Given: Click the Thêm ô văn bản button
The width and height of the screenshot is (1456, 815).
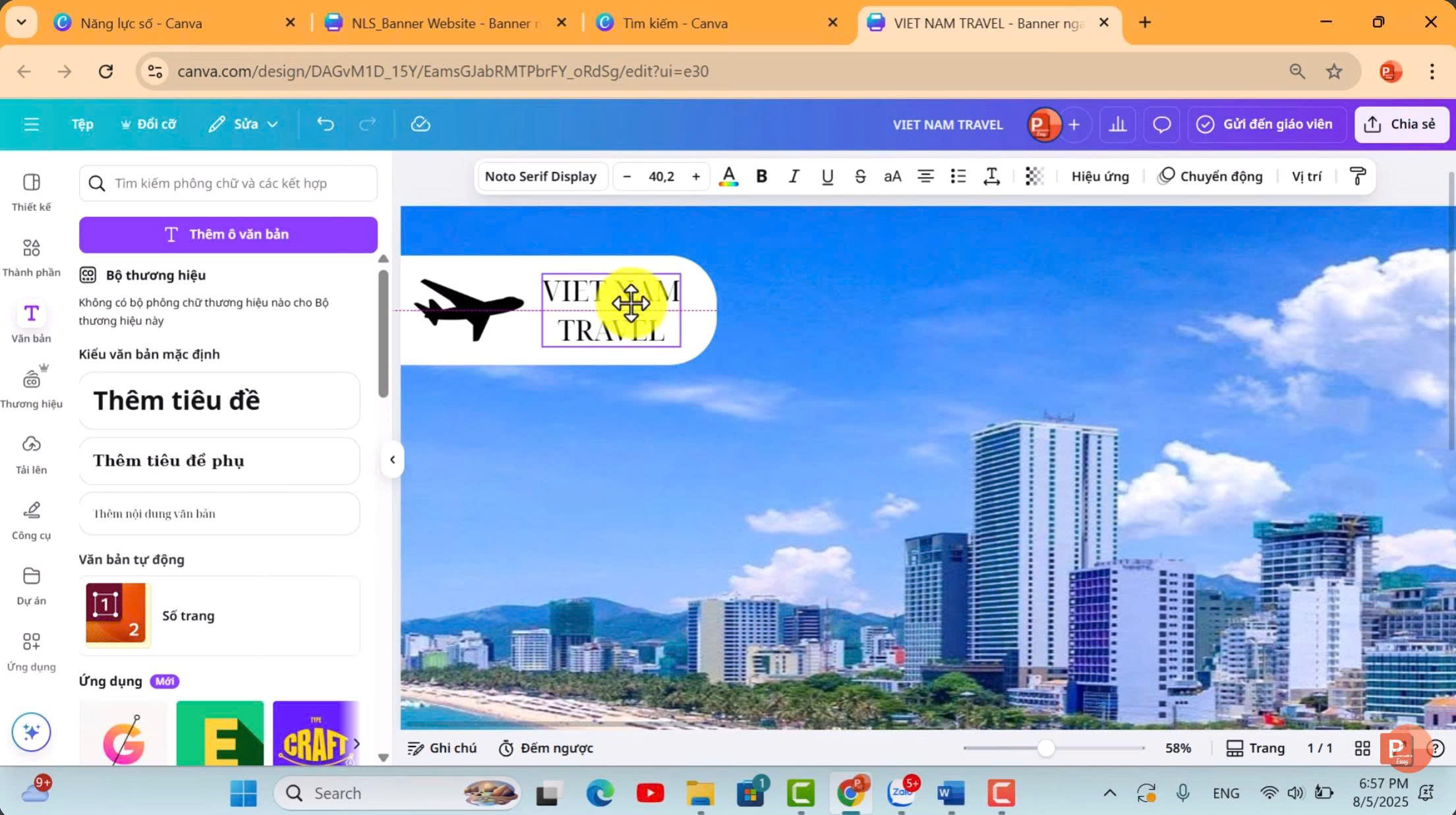Looking at the screenshot, I should pos(228,235).
